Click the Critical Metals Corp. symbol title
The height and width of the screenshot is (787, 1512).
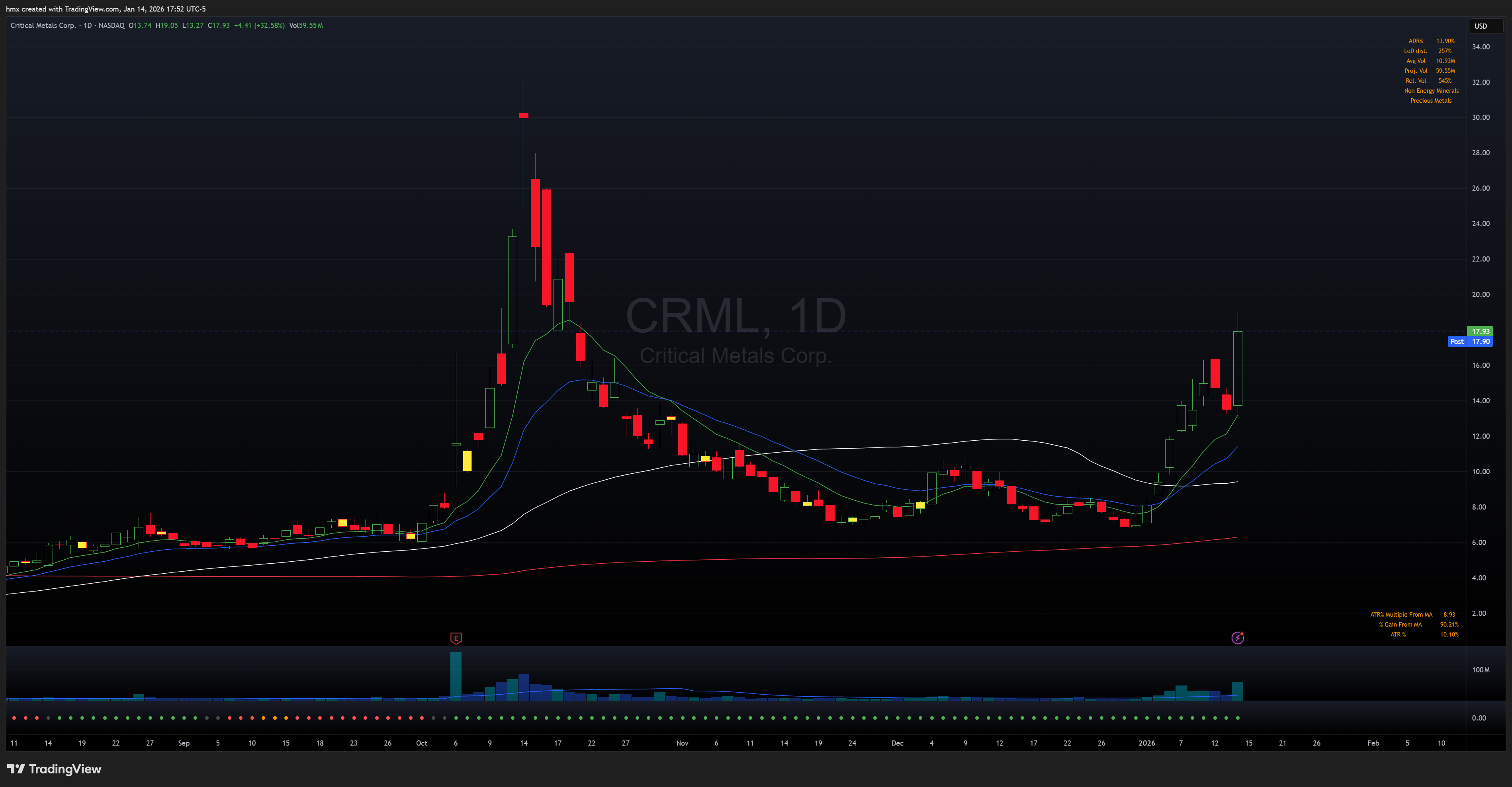click(43, 25)
